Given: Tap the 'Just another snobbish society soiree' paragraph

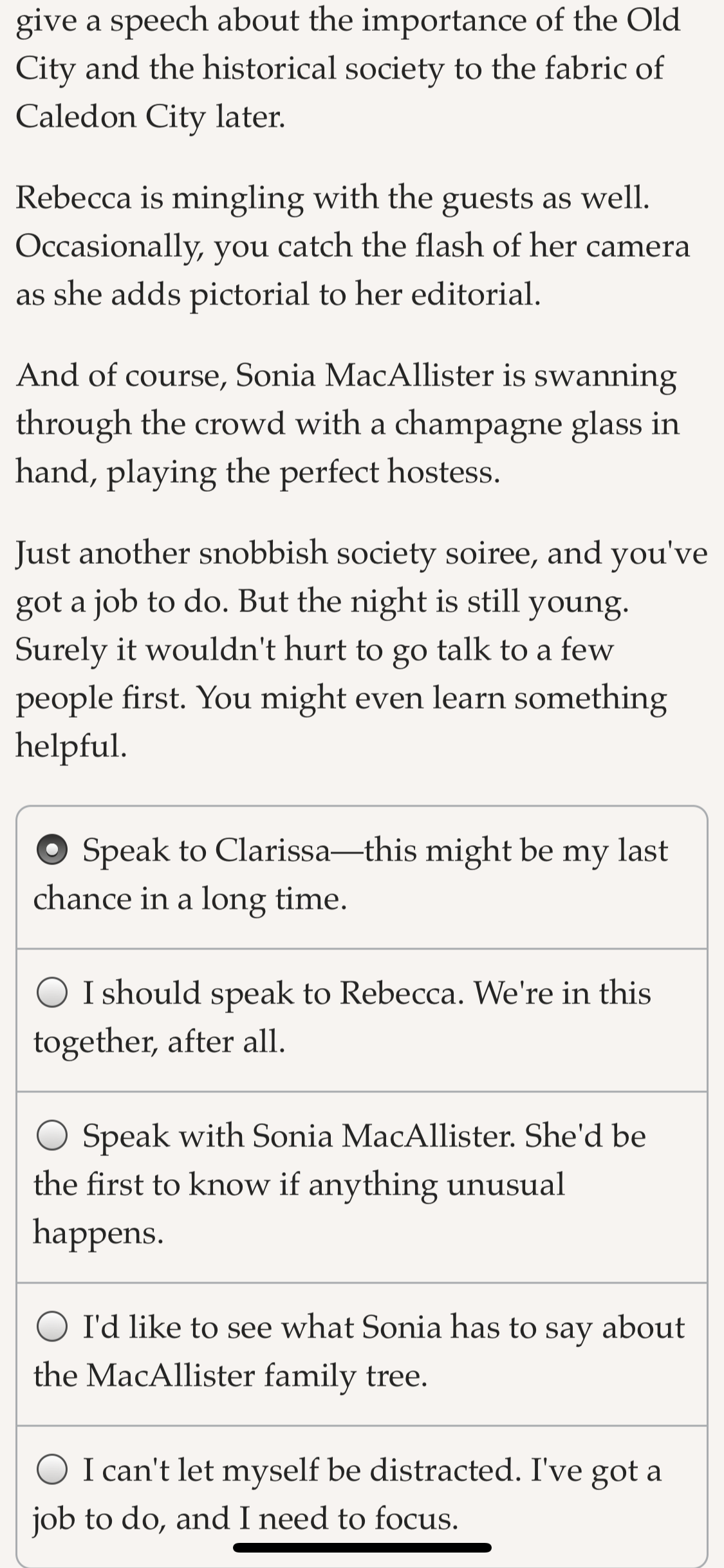Looking at the screenshot, I should (x=362, y=649).
